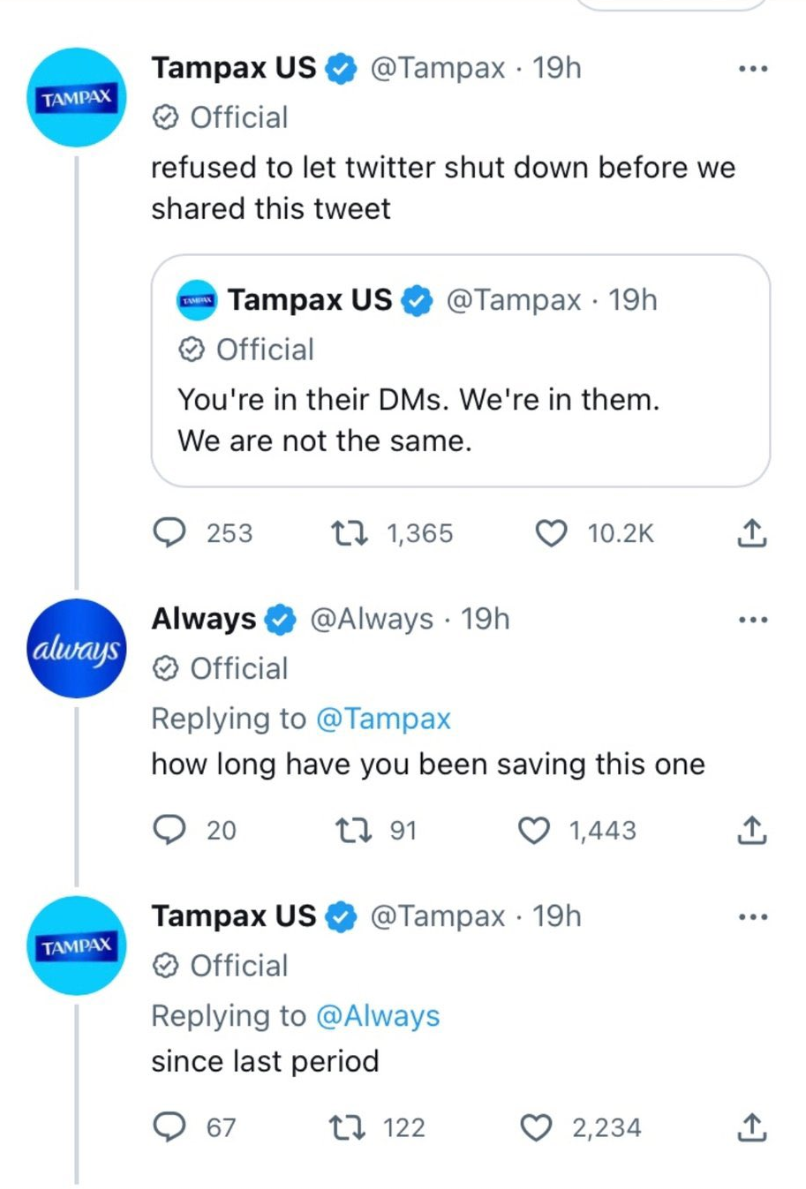Open the quoted Tampax tweet about DMs
Viewport: 806px width, 1189px height.
[460, 371]
